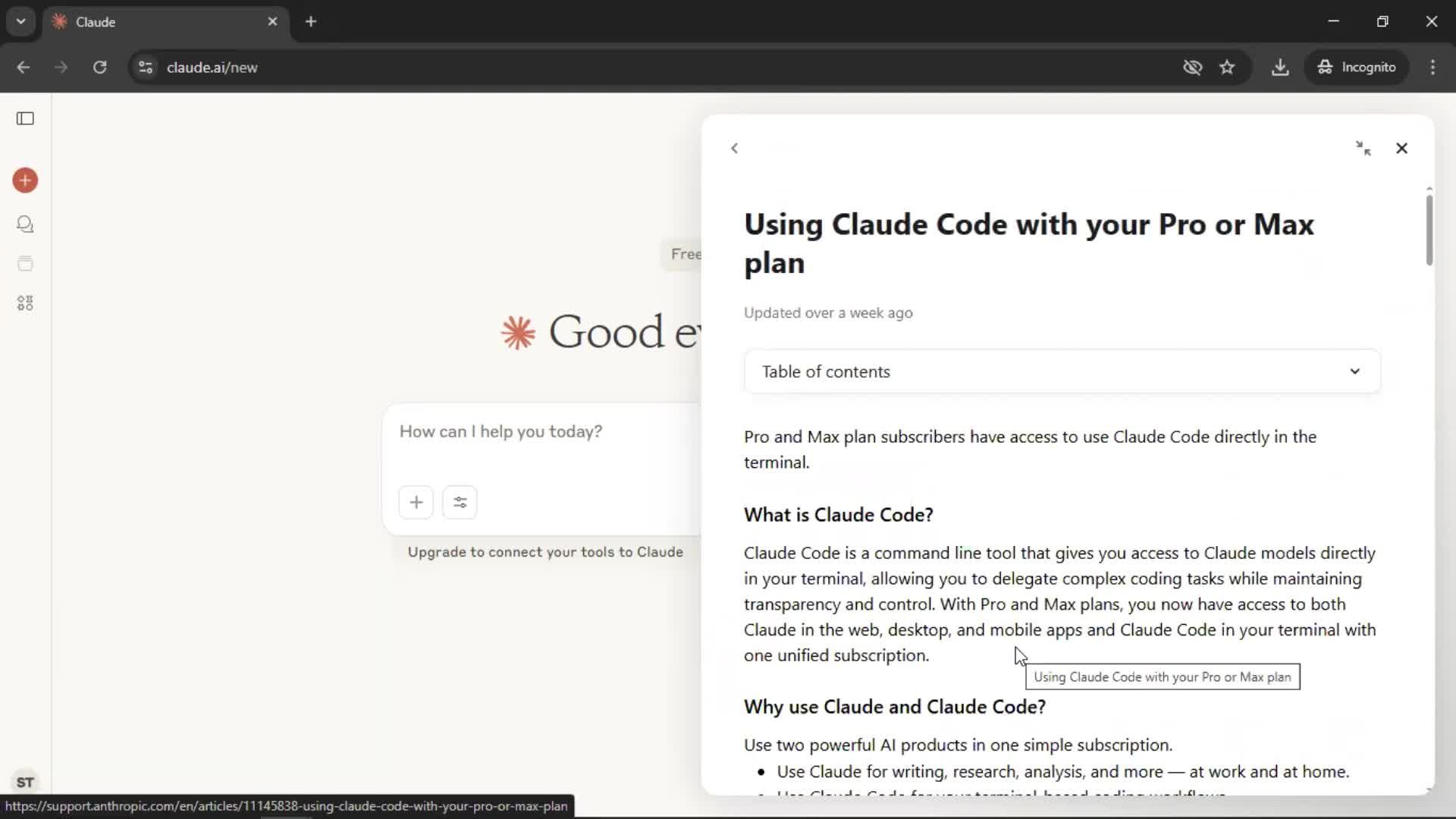
Task: Click third-party cookies blocked eye icon
Action: click(x=1192, y=67)
